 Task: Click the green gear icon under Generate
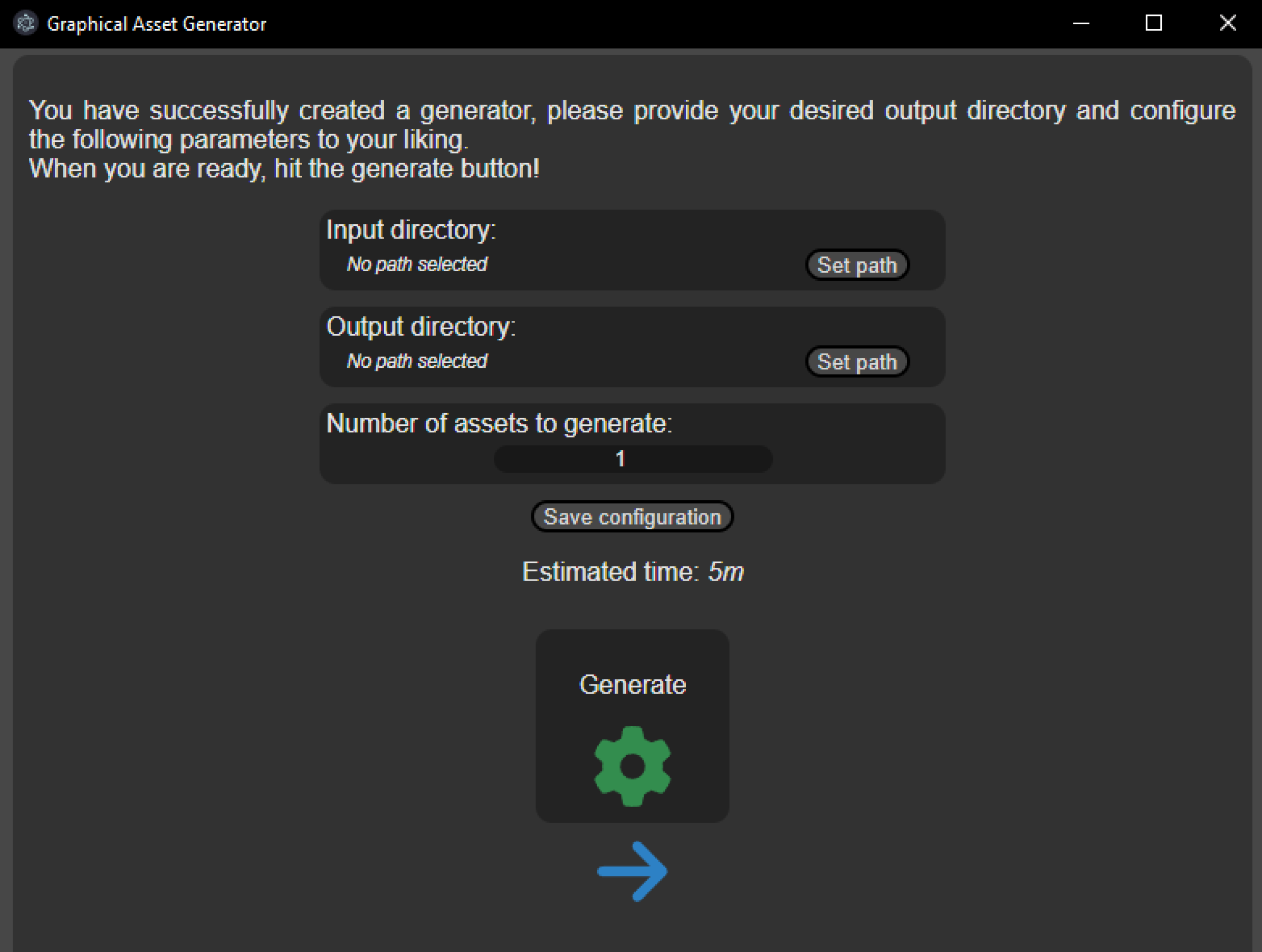pyautogui.click(x=632, y=766)
